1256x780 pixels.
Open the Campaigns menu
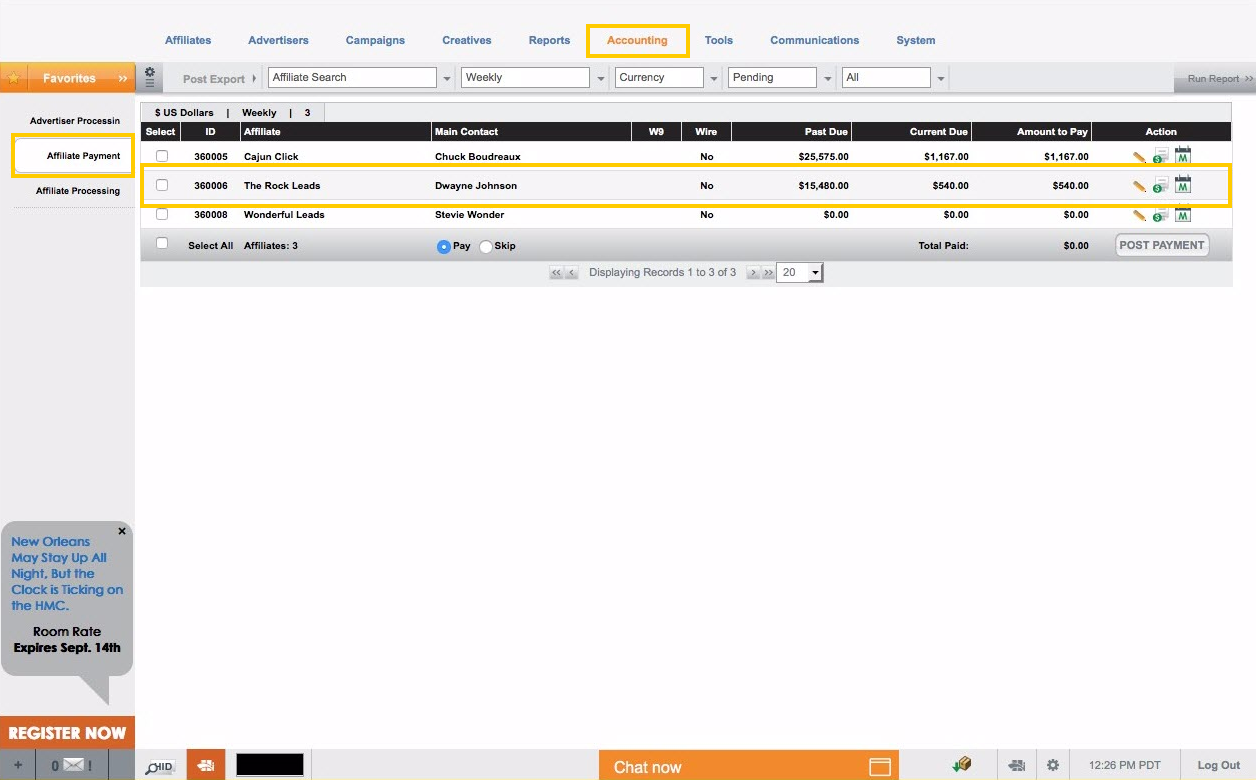375,40
